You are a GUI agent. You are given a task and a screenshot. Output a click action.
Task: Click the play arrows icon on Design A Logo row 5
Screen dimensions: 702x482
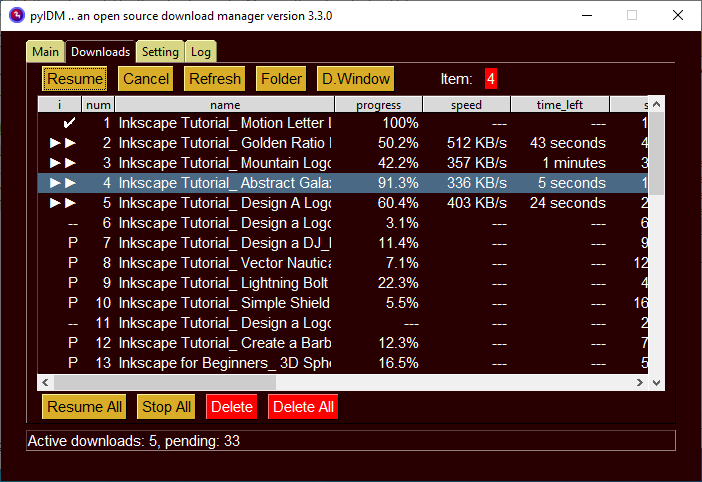(63, 203)
